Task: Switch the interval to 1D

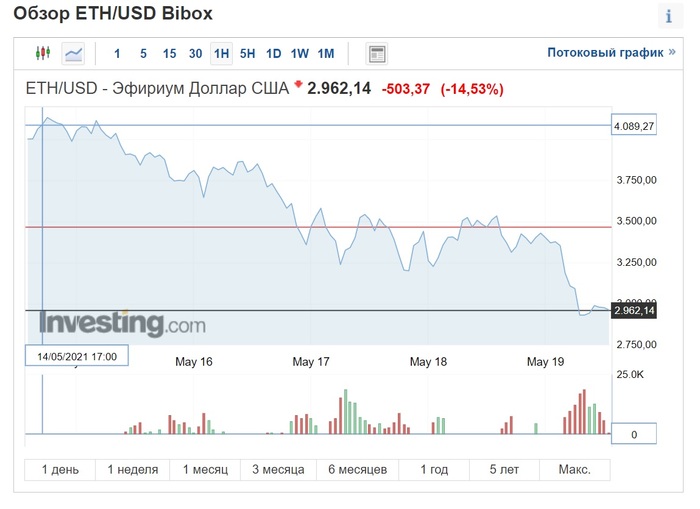Action: 273,53
